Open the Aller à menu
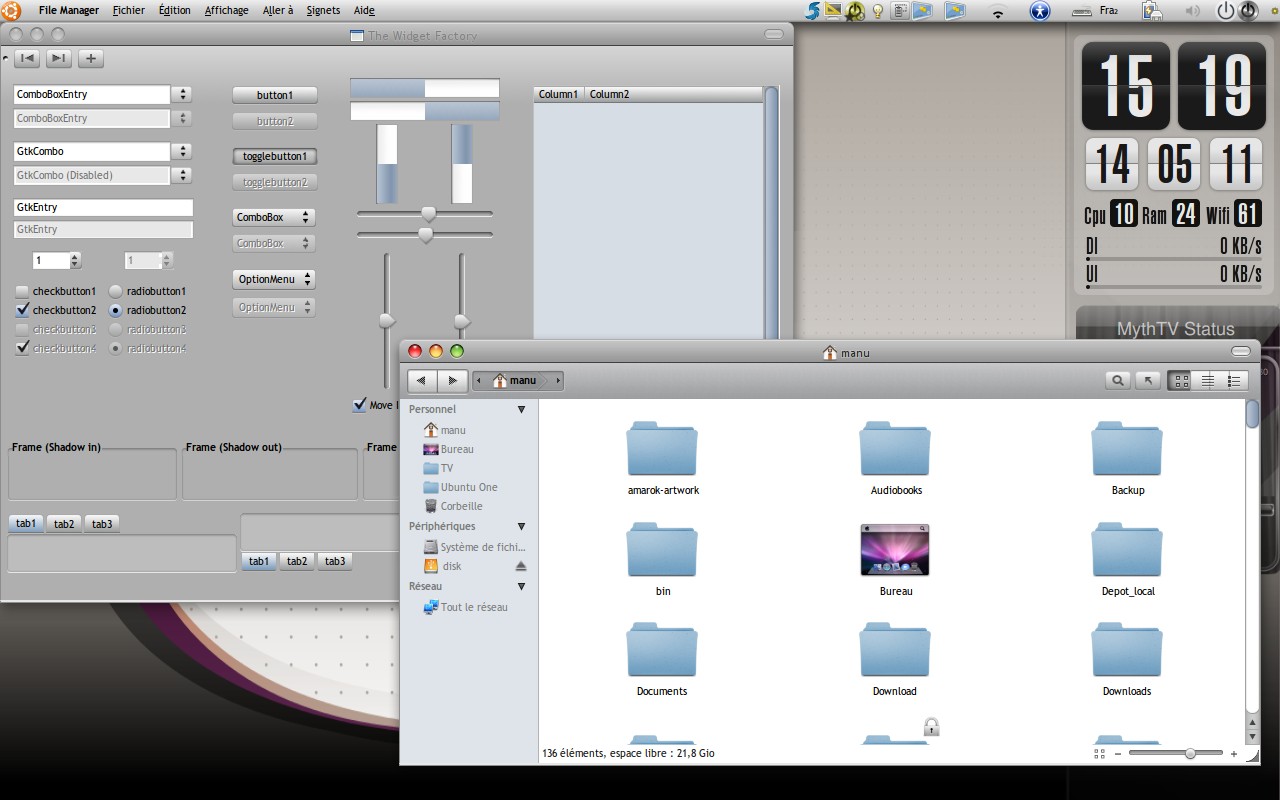1280x800 pixels. [278, 10]
